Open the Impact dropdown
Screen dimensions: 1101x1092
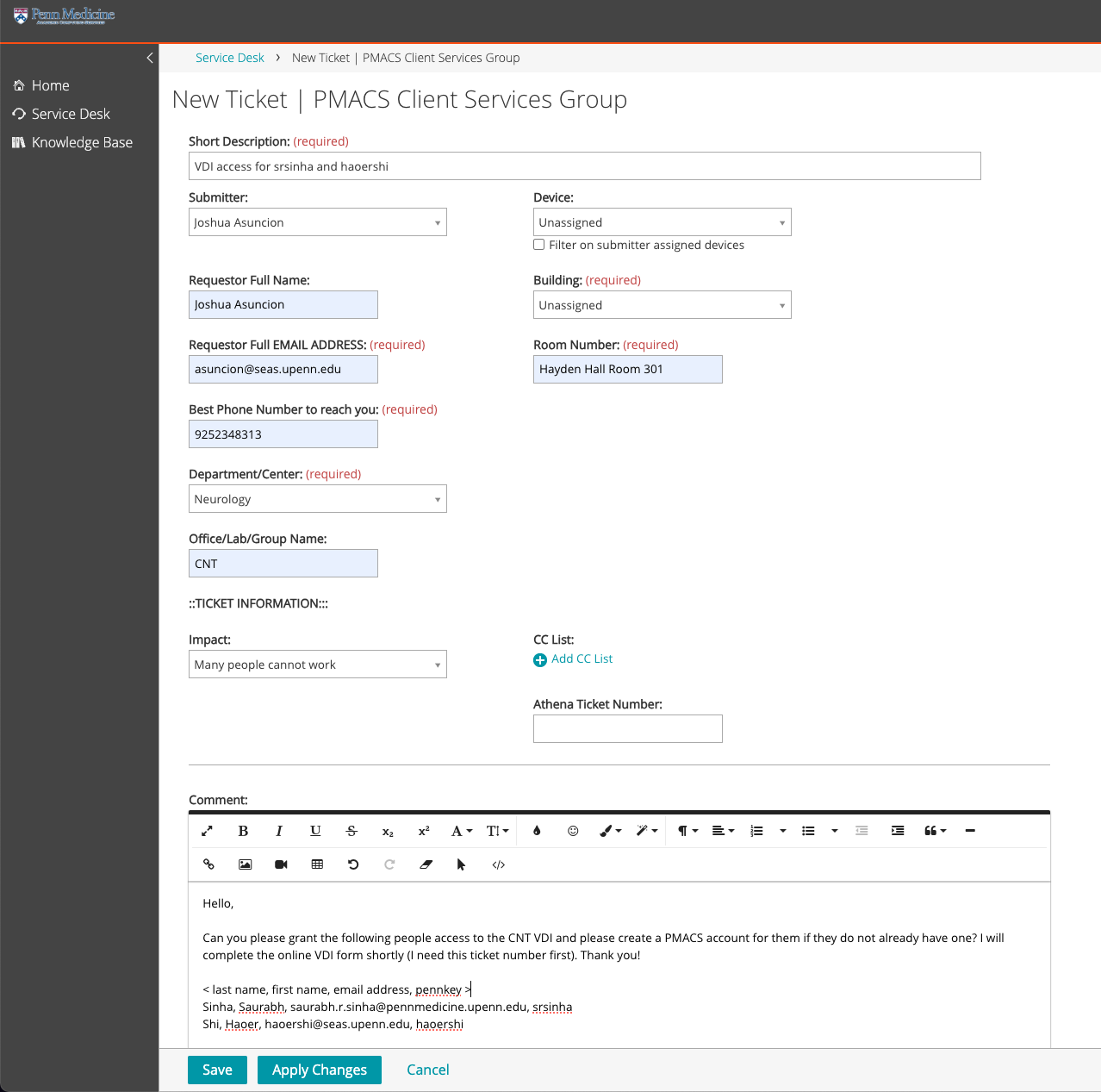(x=318, y=665)
